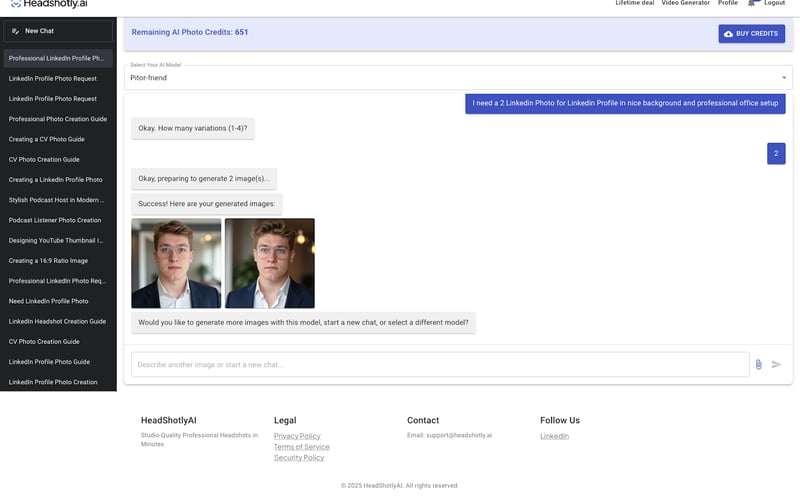
Task: Click 'Okay. How many variations (1-4)?' message
Action: (192, 129)
